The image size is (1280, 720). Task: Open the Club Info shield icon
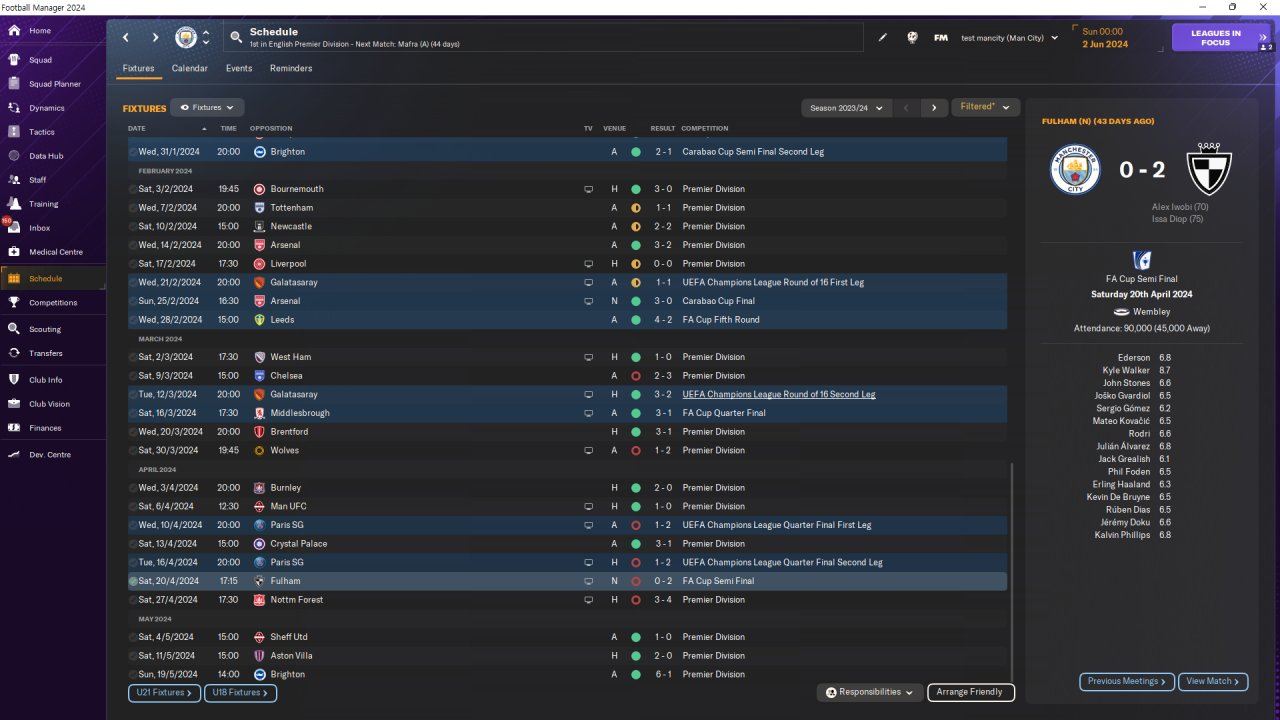pos(14,380)
